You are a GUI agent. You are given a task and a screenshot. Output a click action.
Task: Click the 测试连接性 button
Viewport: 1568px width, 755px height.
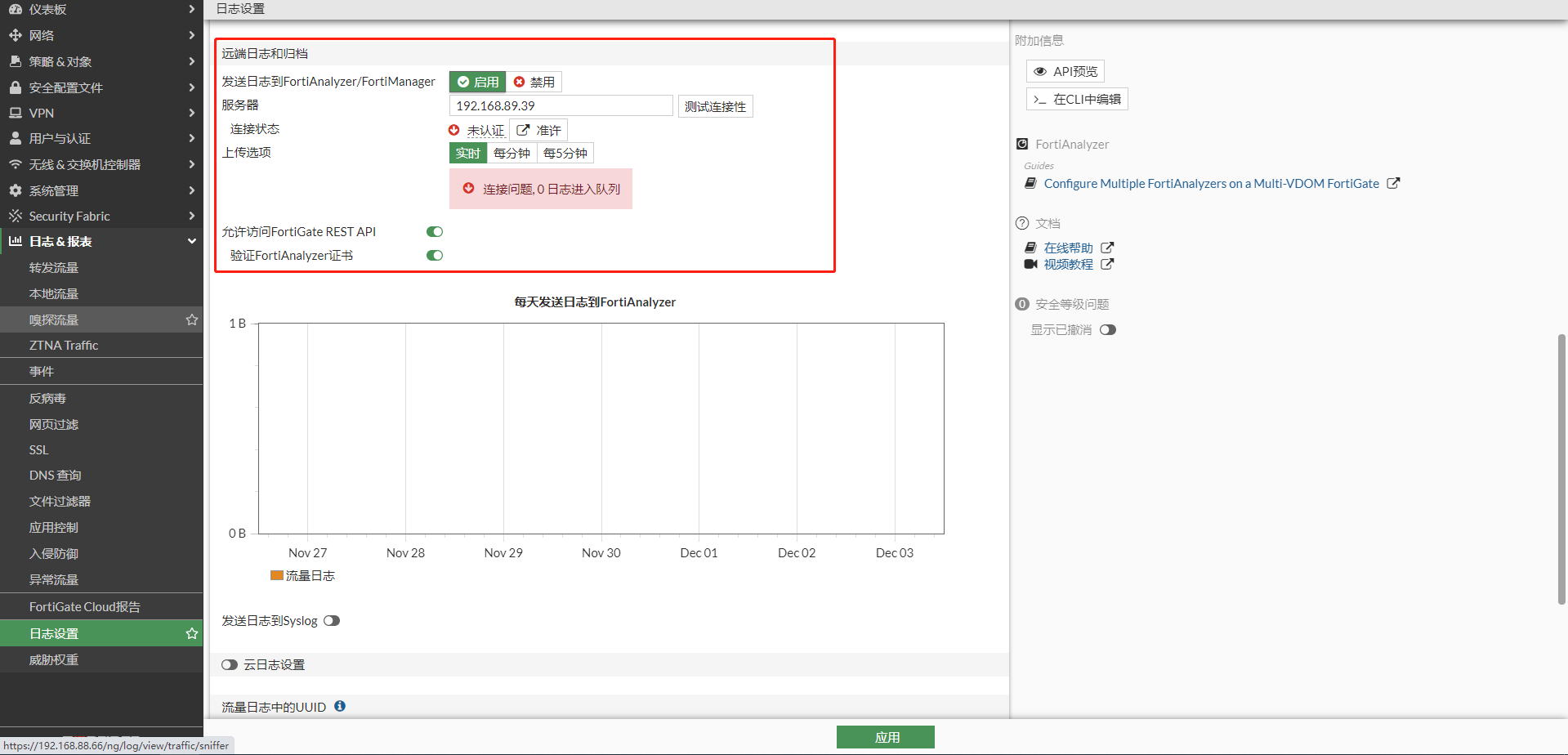tap(715, 106)
